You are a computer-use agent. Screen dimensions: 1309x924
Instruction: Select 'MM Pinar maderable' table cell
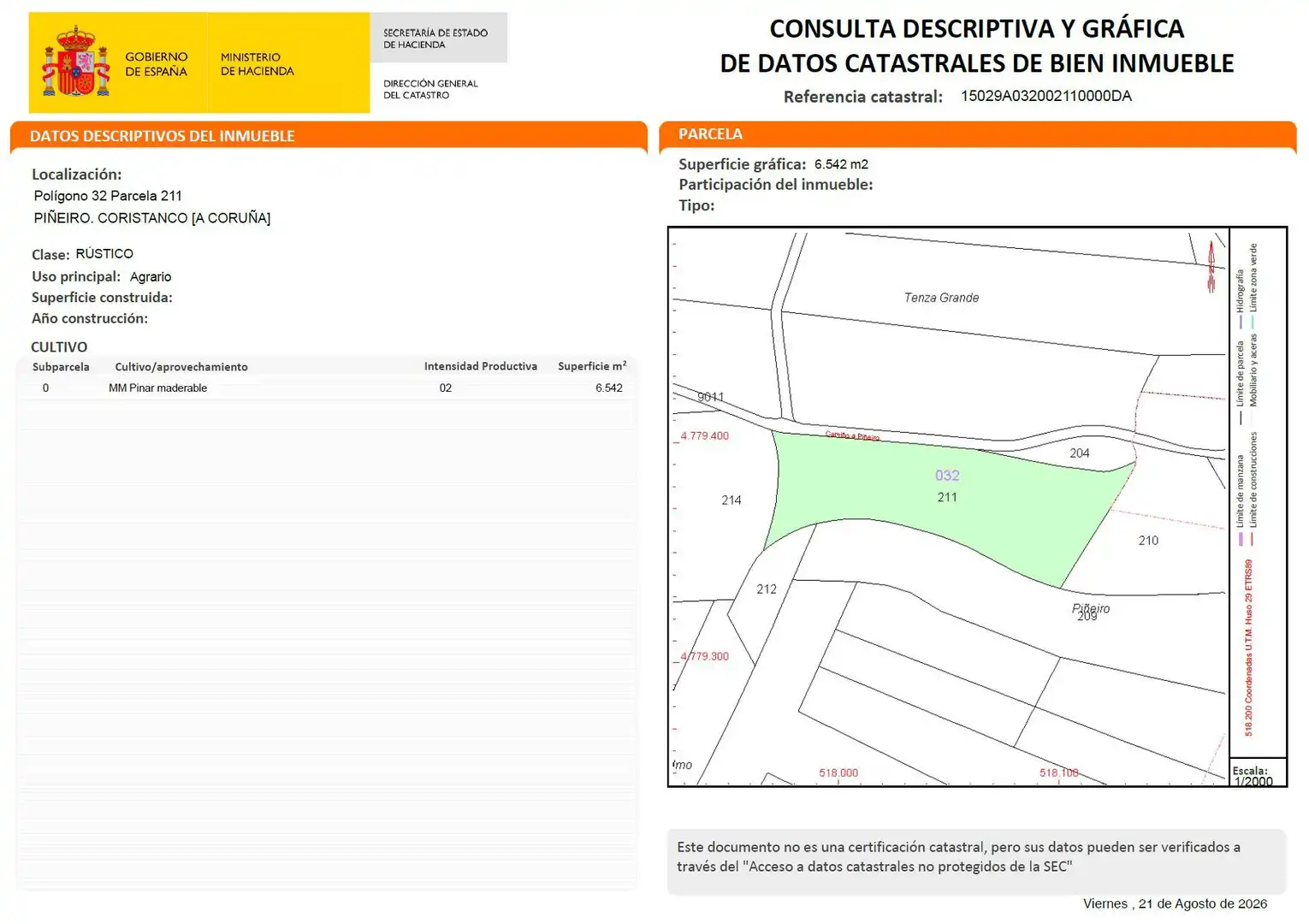click(157, 388)
